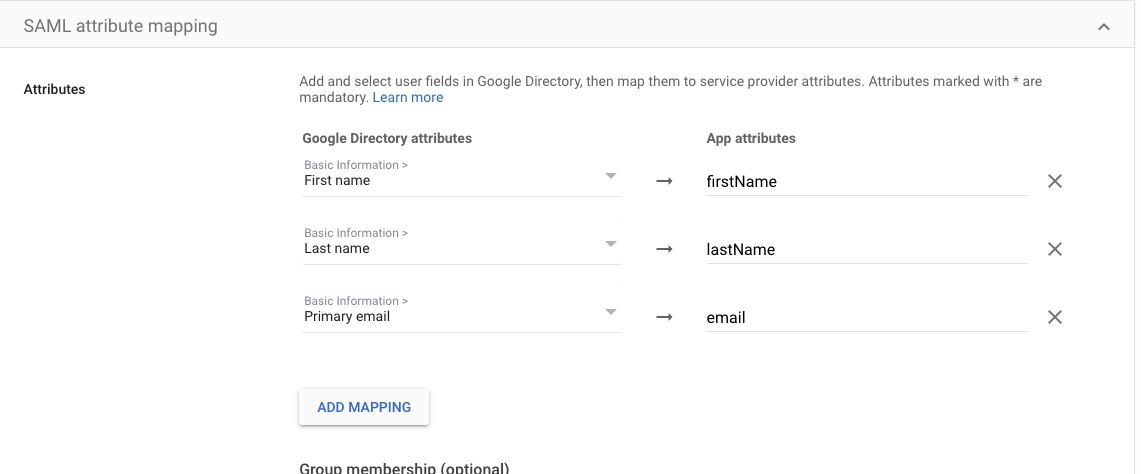Click the Group membership (optional) heading
1141x474 pixels.
tap(404, 468)
